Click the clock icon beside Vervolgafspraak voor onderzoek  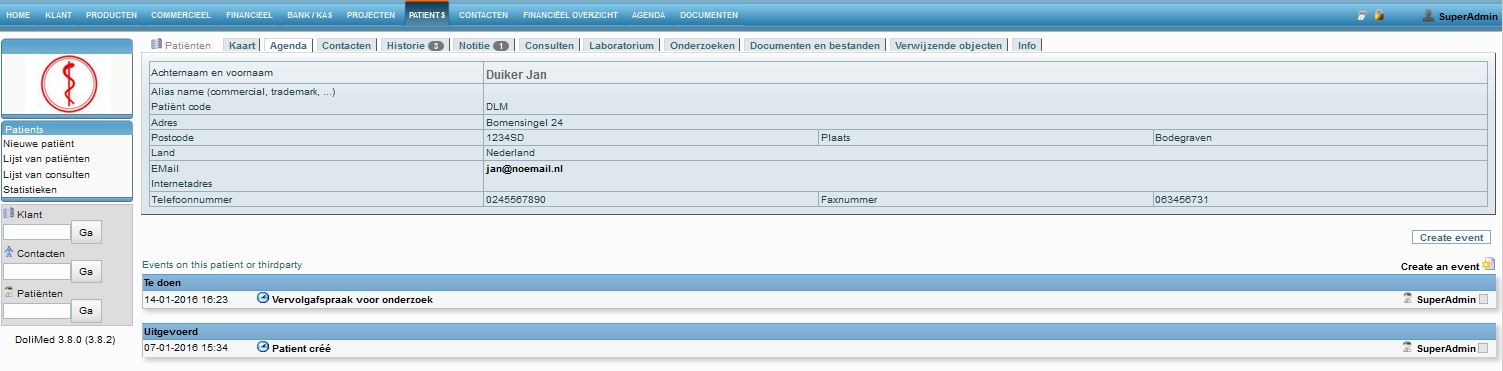pos(263,299)
